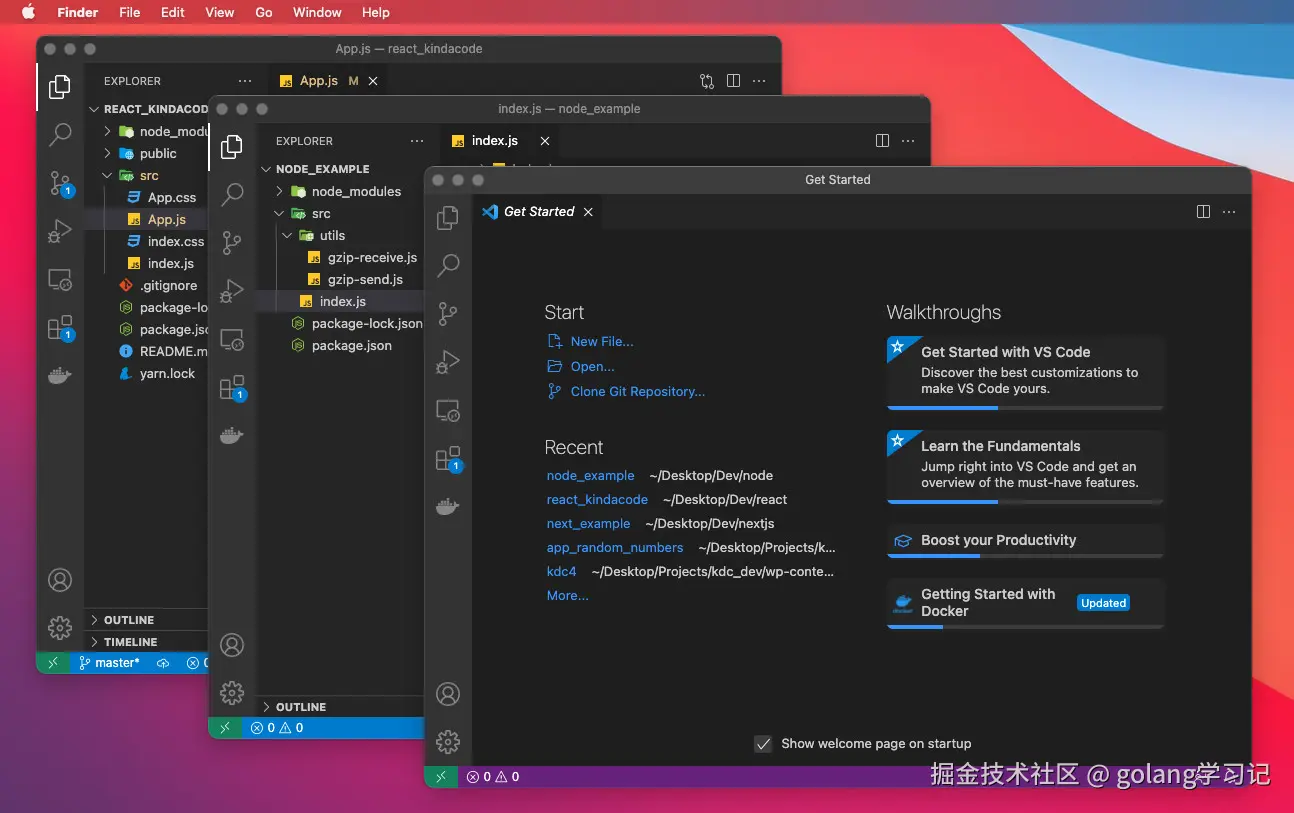Image resolution: width=1294 pixels, height=813 pixels.
Task: Open More Actions in Get Started tab bar
Action: pos(1229,212)
